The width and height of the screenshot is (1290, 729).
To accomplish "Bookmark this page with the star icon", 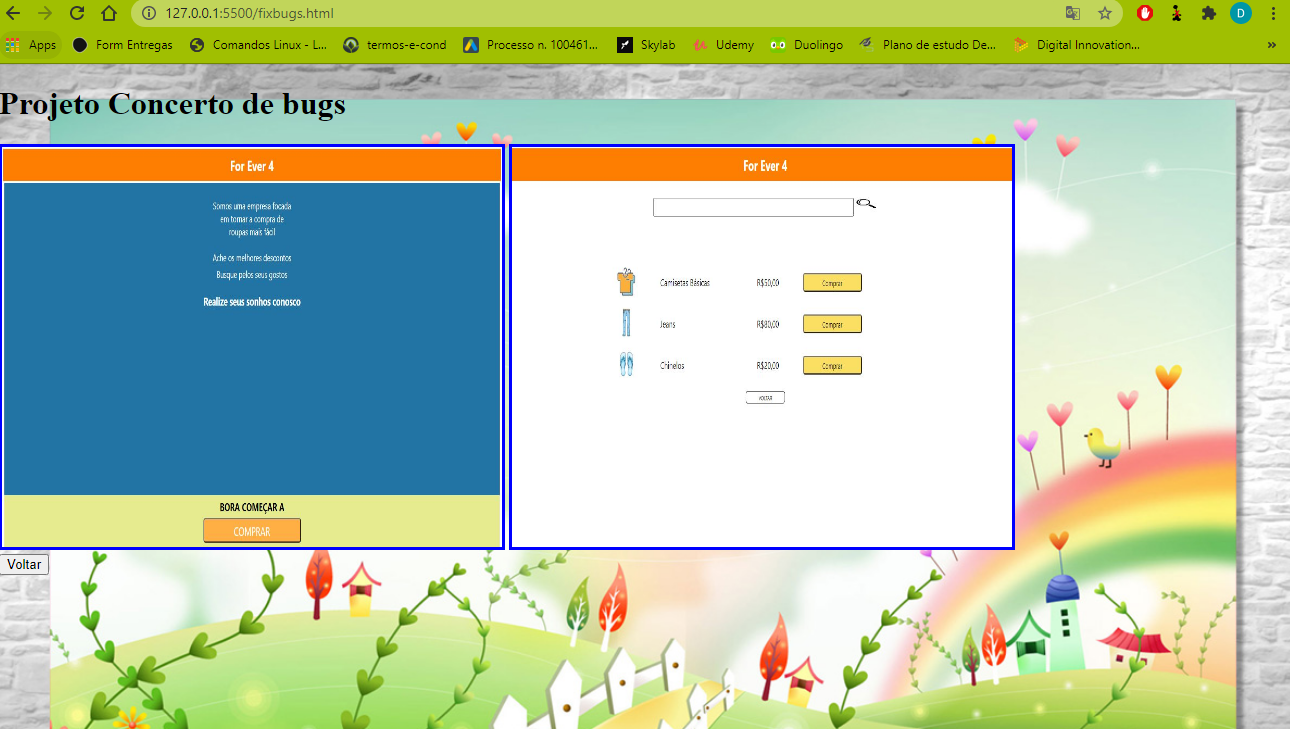I will 1105,14.
